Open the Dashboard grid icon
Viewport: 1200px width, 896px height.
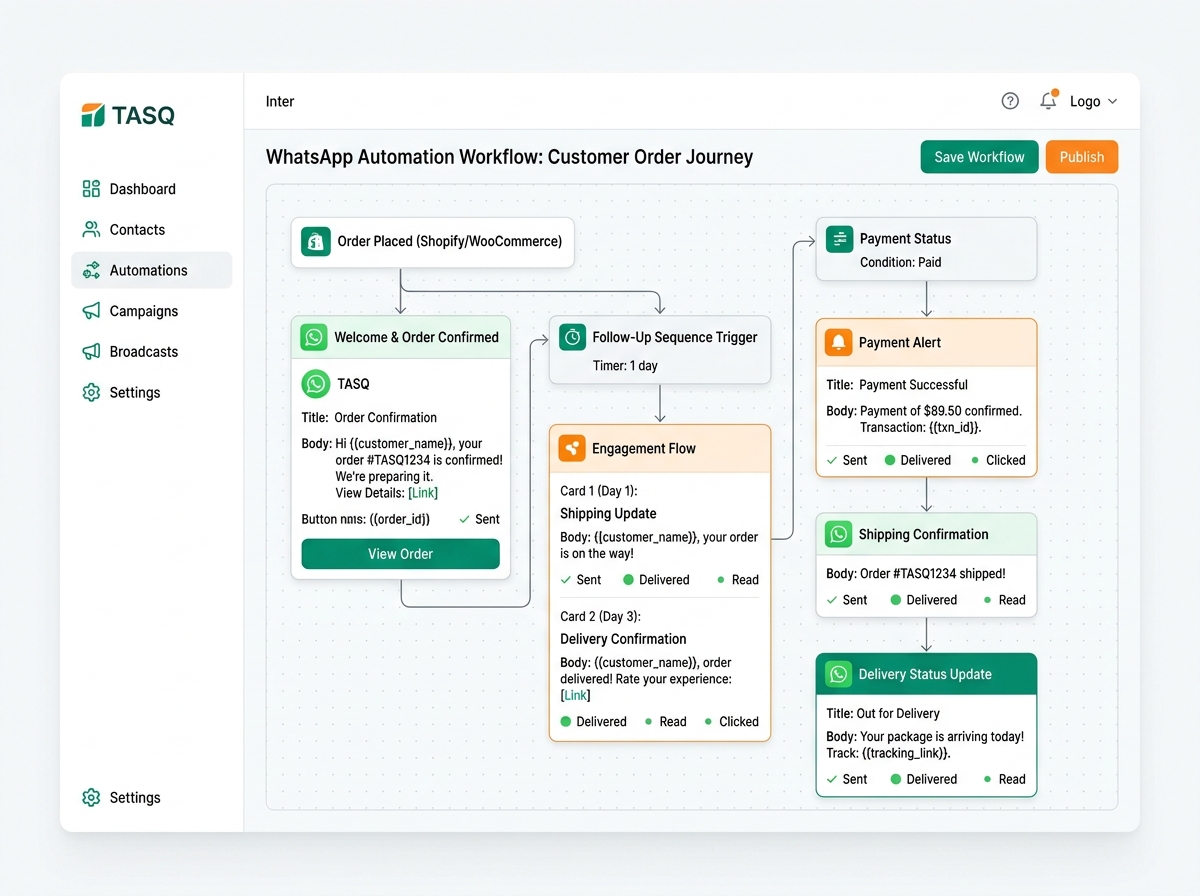pyautogui.click(x=91, y=189)
